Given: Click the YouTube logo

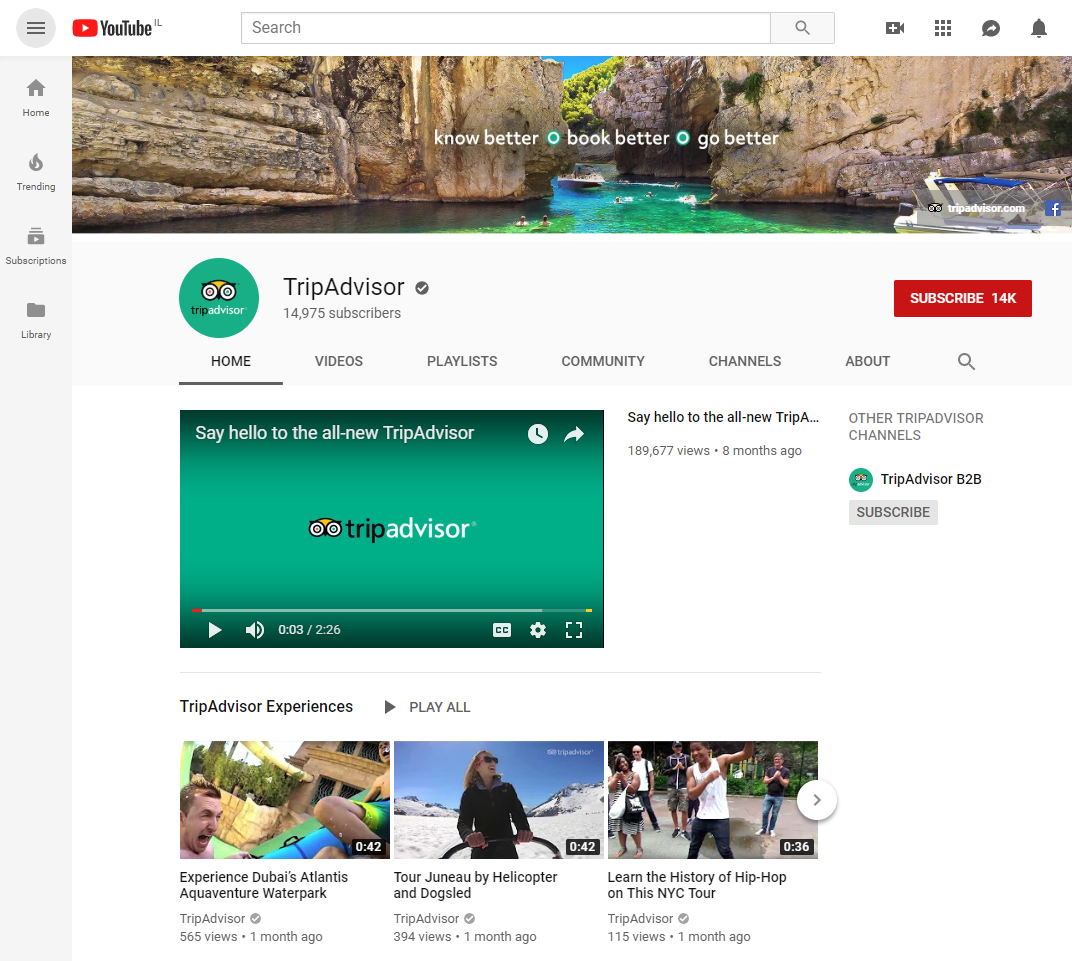Looking at the screenshot, I should (x=112, y=28).
